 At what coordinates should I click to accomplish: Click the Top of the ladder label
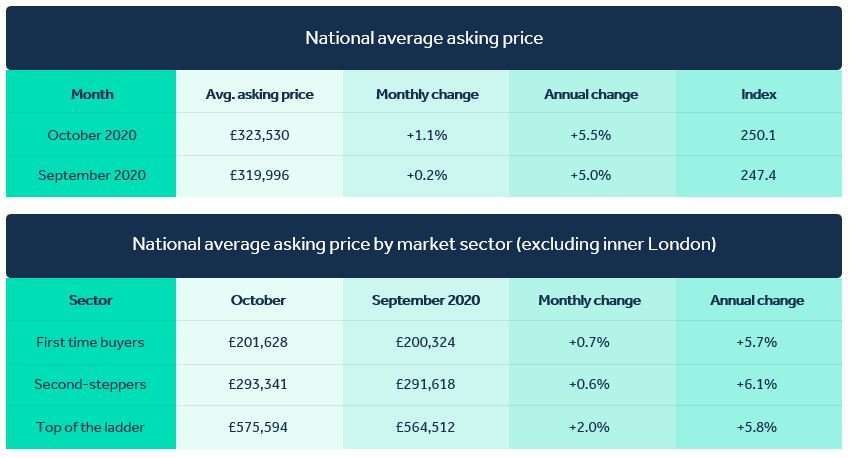click(90, 427)
